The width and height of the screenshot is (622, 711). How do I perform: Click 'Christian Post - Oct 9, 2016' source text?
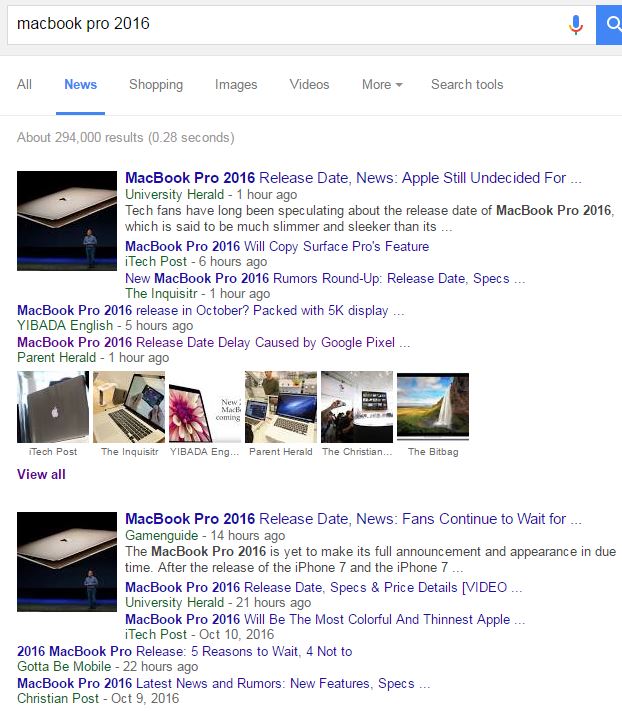pos(98,698)
